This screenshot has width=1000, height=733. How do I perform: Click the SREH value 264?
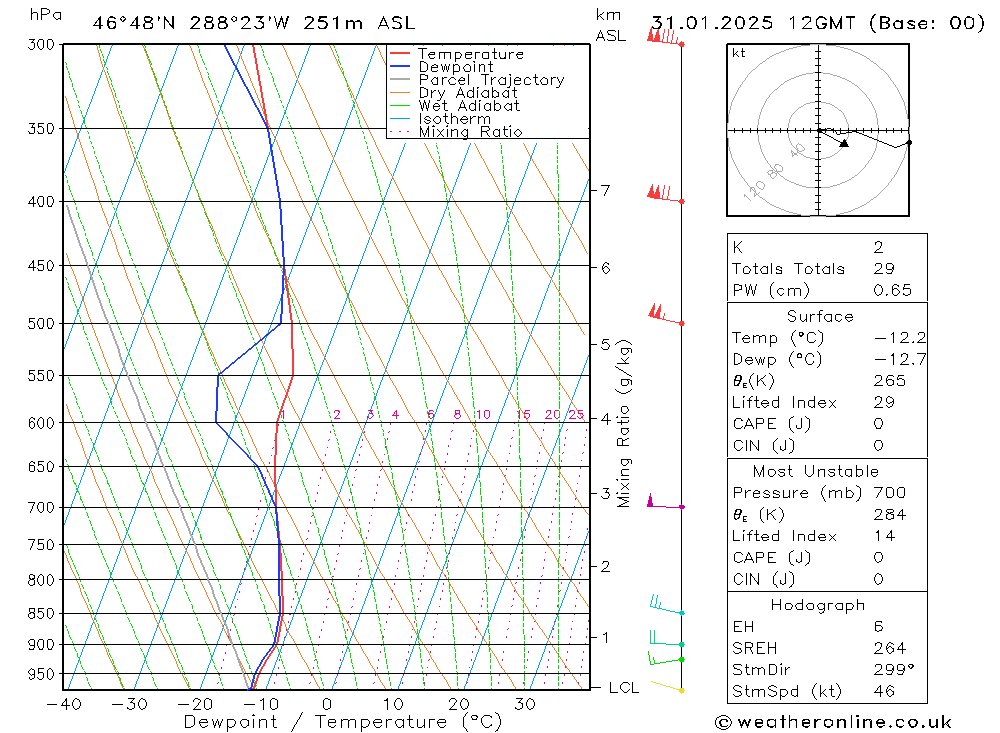pos(890,649)
